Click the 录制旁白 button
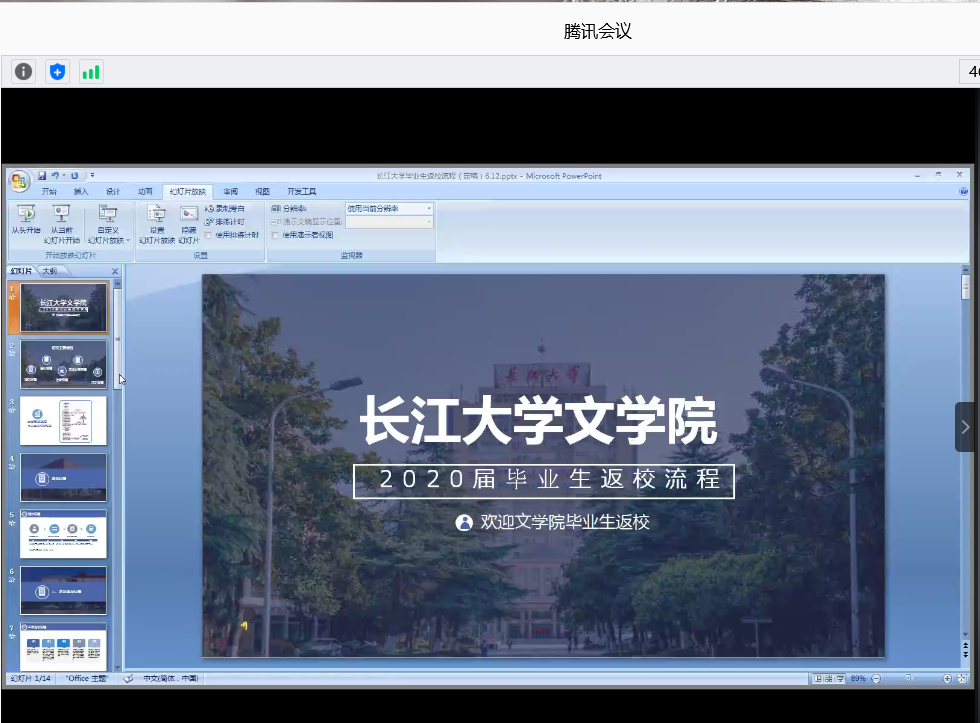The image size is (980, 723). [x=229, y=209]
